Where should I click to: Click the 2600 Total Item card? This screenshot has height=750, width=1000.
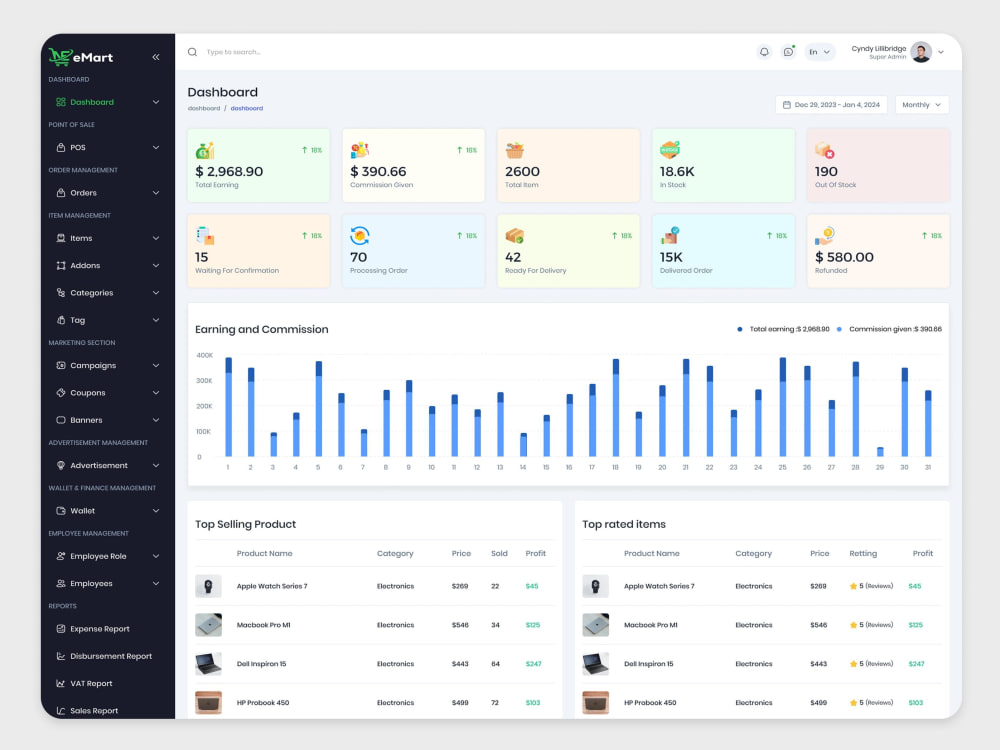pos(568,165)
